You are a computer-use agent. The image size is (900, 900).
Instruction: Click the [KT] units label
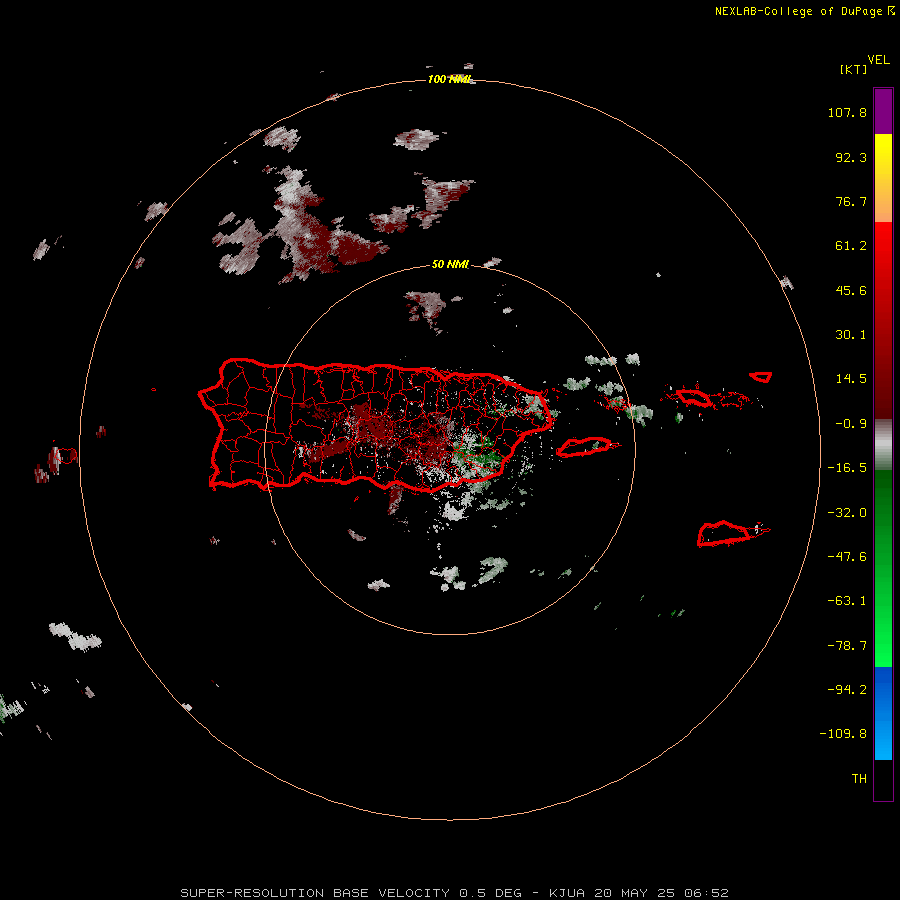853,69
